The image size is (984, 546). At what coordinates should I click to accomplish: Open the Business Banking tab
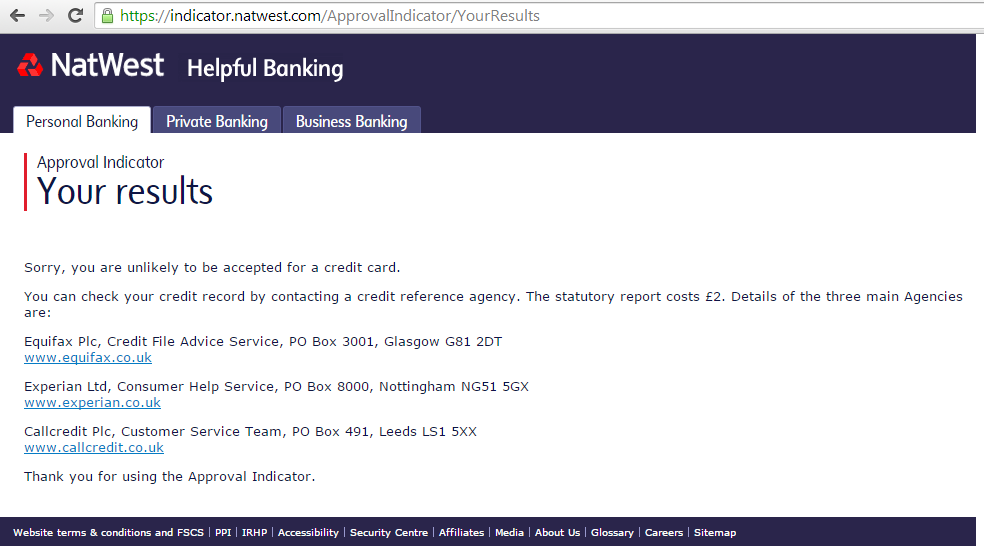coord(351,120)
